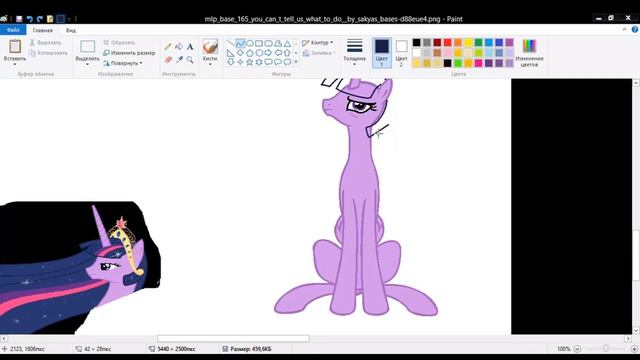
Task: Open the File (Файл) menu
Action: [13, 30]
